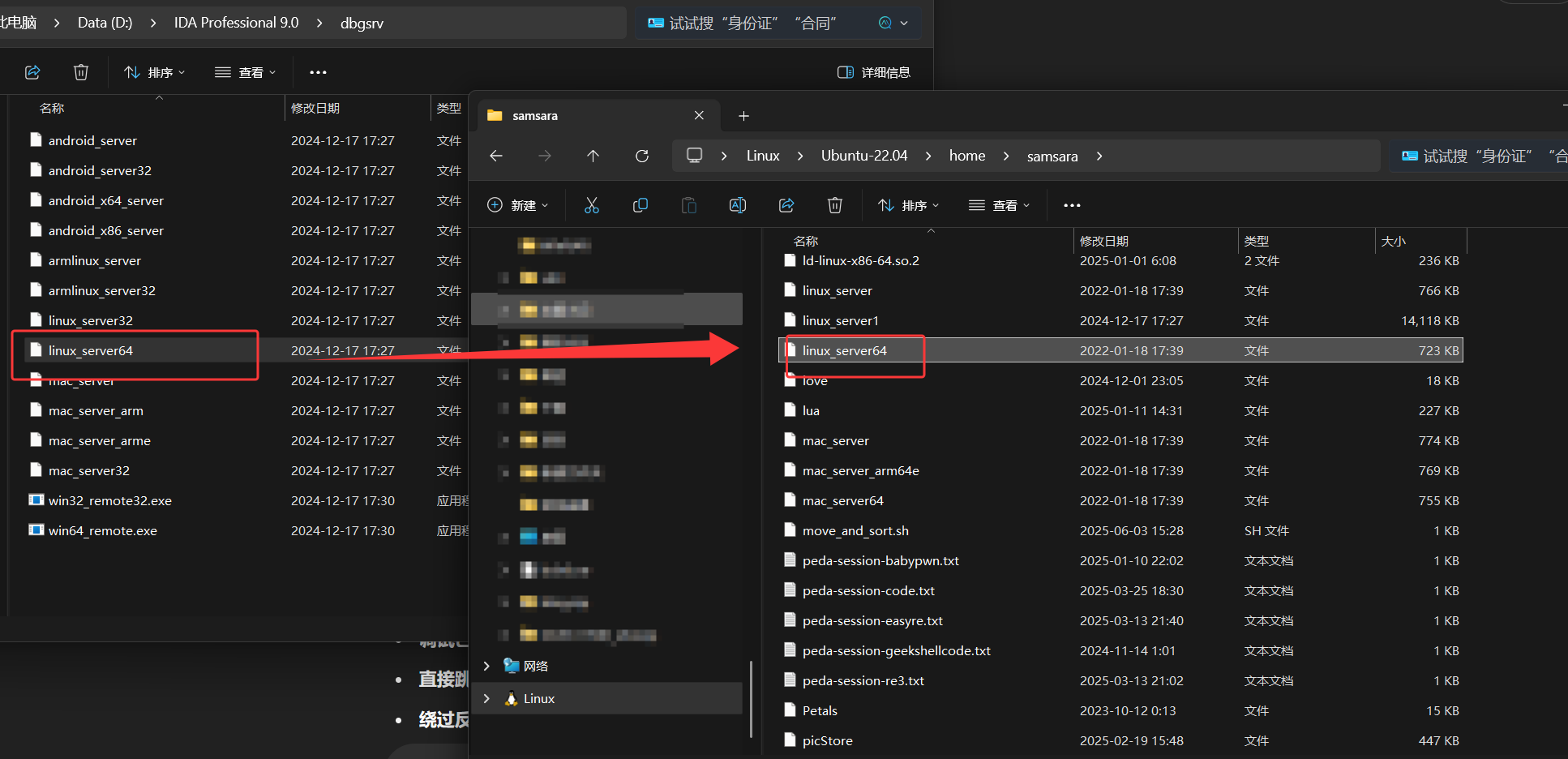The width and height of the screenshot is (1568, 759).
Task: Select android_server file in dbgsrv window
Action: point(92,140)
